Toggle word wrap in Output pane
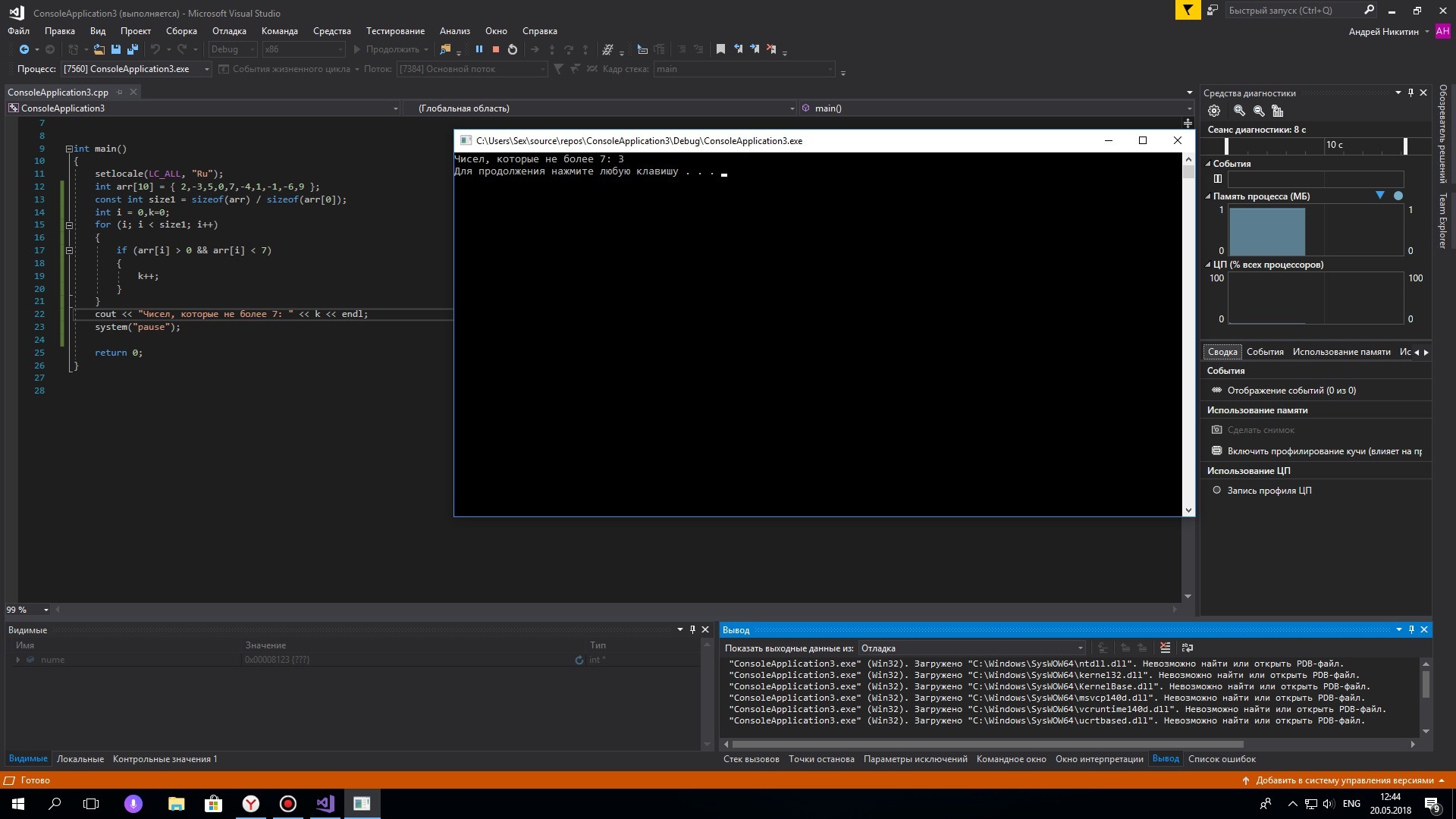 1187,648
